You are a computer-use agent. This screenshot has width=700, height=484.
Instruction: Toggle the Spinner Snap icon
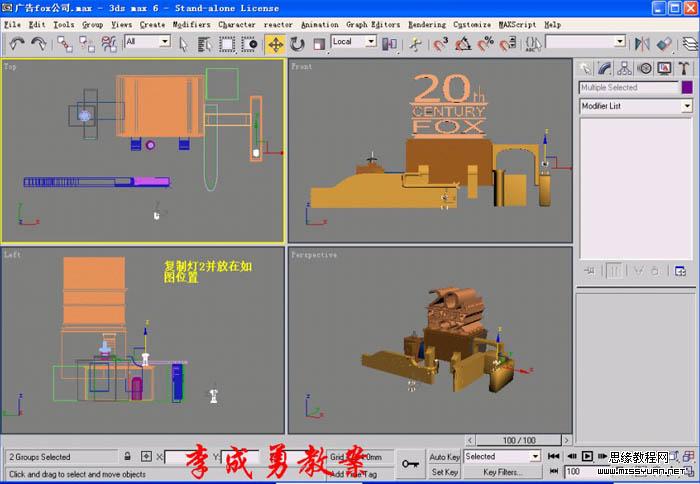tap(508, 44)
